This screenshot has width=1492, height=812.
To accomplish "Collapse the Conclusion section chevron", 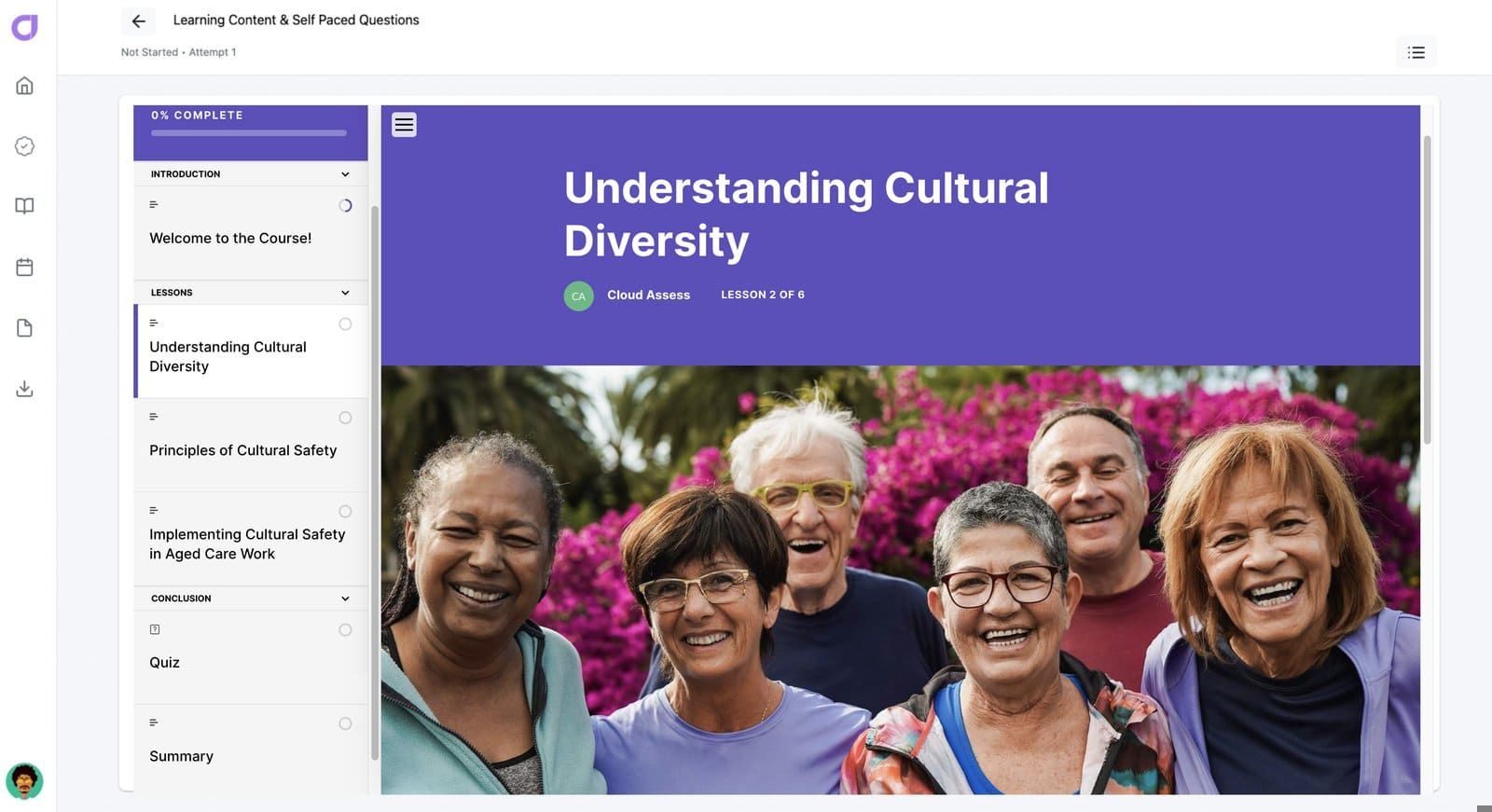I will point(345,599).
